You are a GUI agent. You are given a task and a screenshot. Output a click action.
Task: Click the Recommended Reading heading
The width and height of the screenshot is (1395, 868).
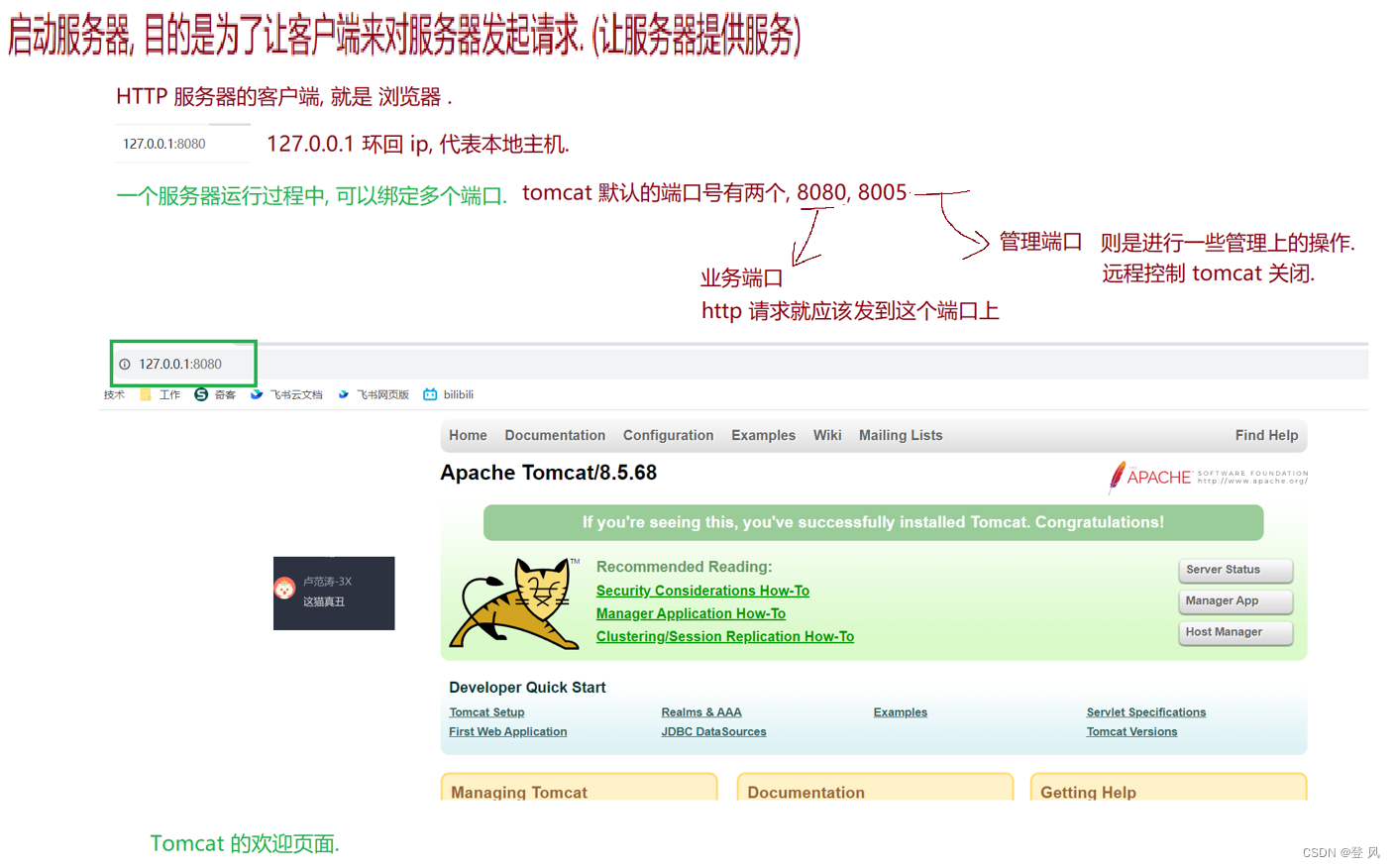coord(684,567)
